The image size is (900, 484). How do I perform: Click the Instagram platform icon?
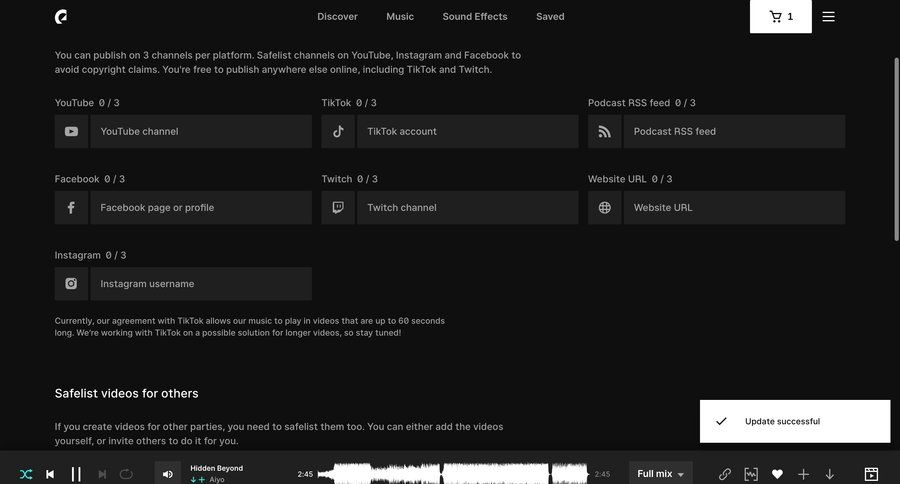(x=71, y=284)
